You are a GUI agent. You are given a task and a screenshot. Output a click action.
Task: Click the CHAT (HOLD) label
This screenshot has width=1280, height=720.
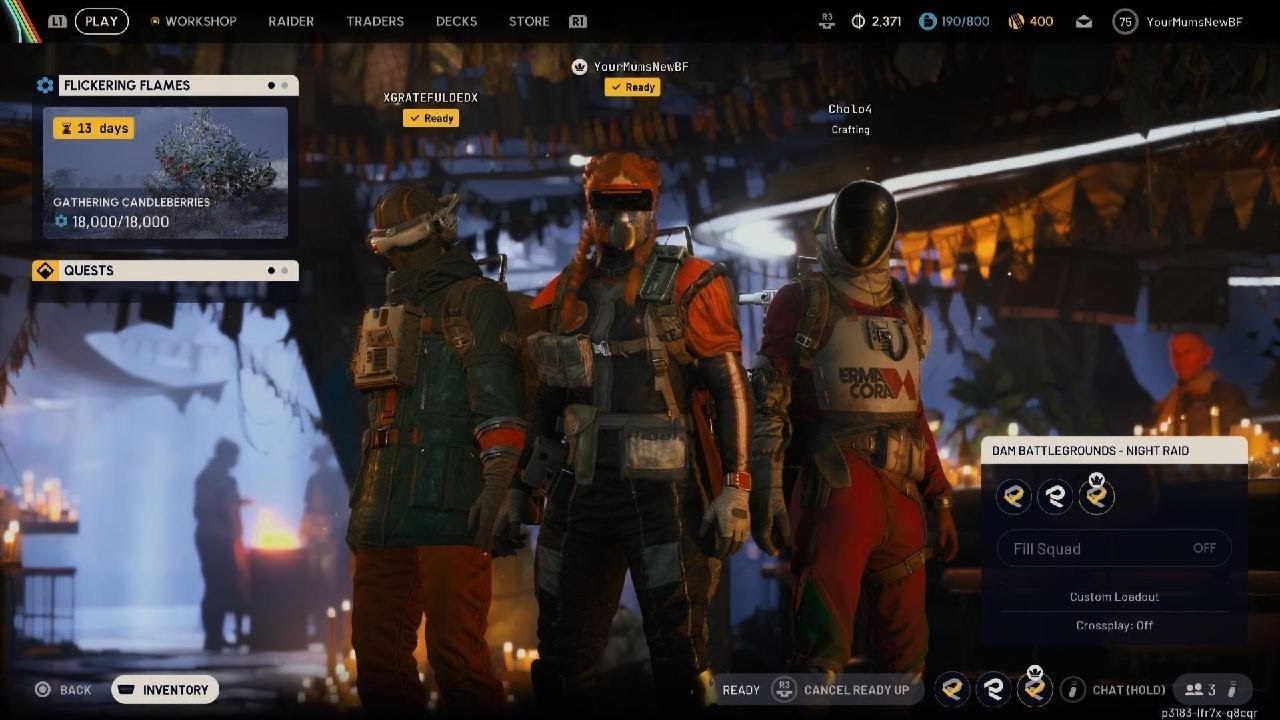click(x=1128, y=690)
